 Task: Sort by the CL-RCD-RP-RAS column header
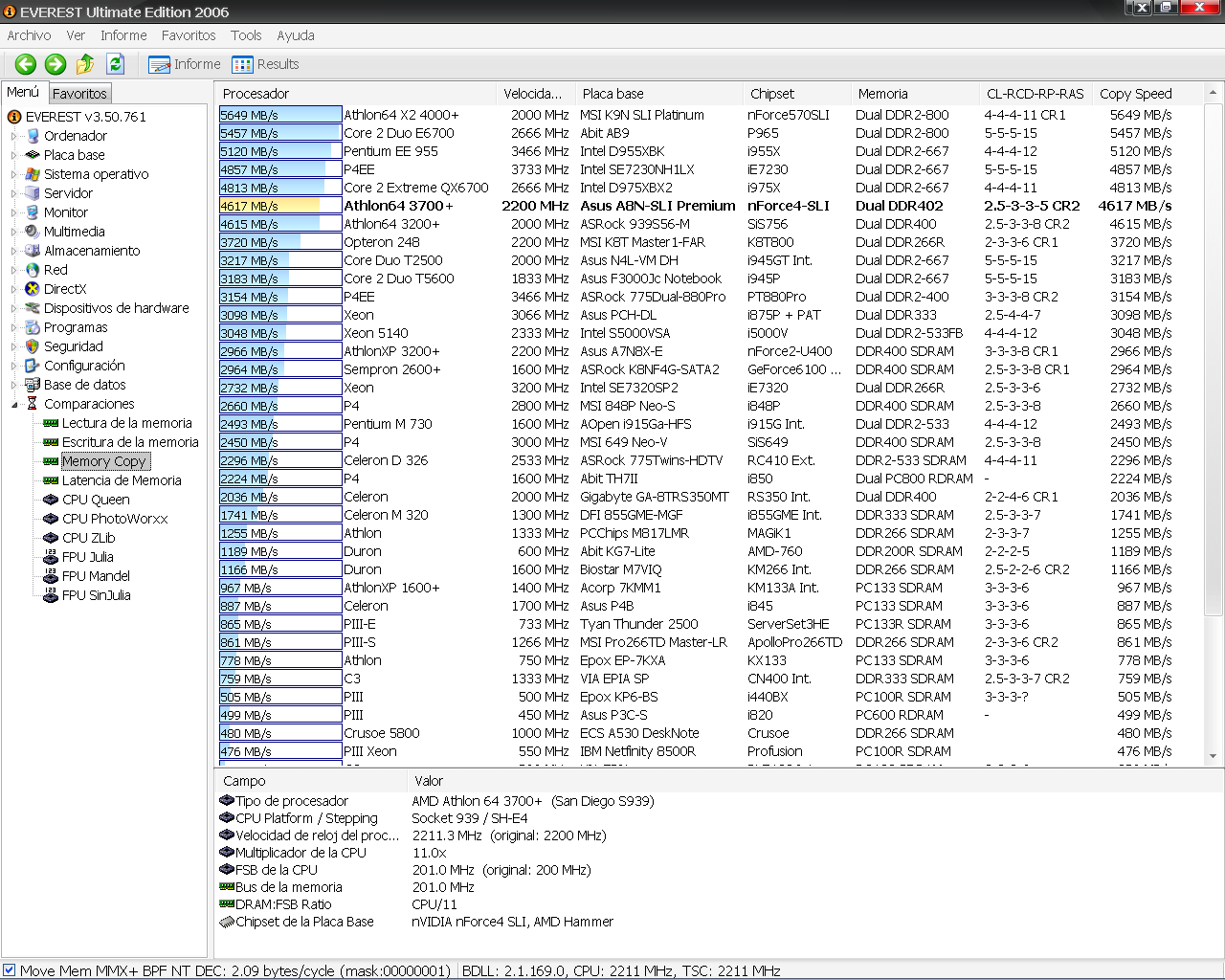coord(1036,94)
